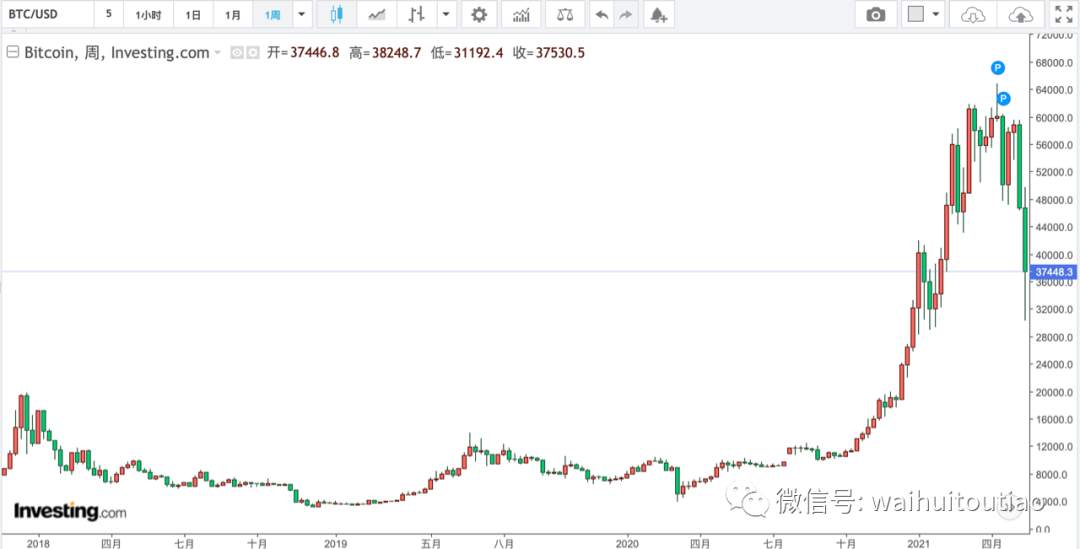The height and width of the screenshot is (549, 1080).
Task: Select the 1小时 interval
Action: 148,14
